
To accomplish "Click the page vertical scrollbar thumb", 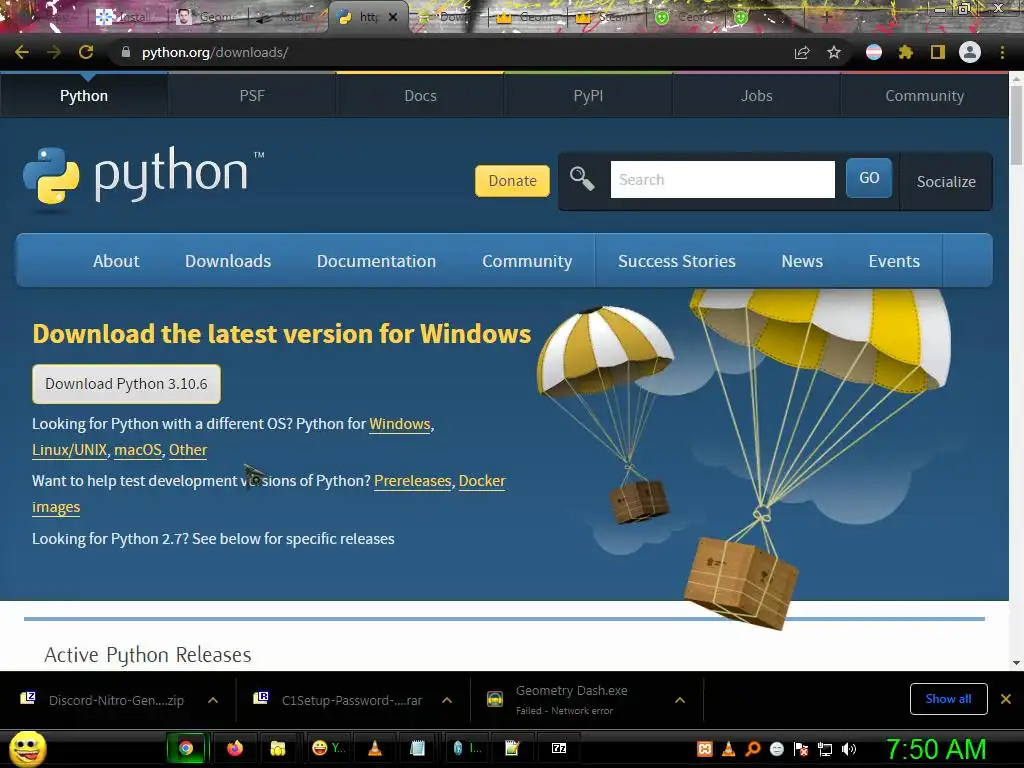I will [1016, 124].
